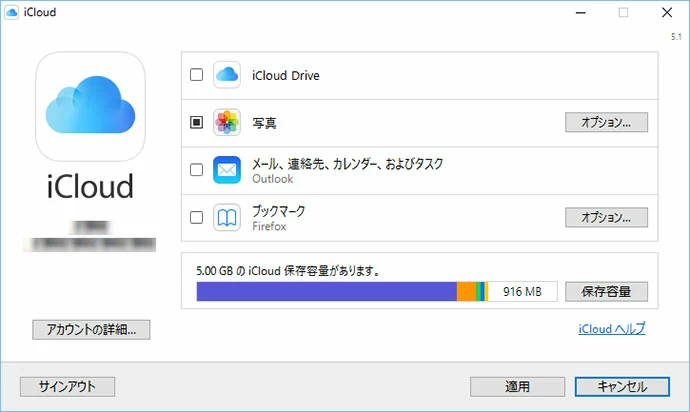This screenshot has height=412, width=690.
Task: Open オプション for ブックマーク
Action: point(606,217)
